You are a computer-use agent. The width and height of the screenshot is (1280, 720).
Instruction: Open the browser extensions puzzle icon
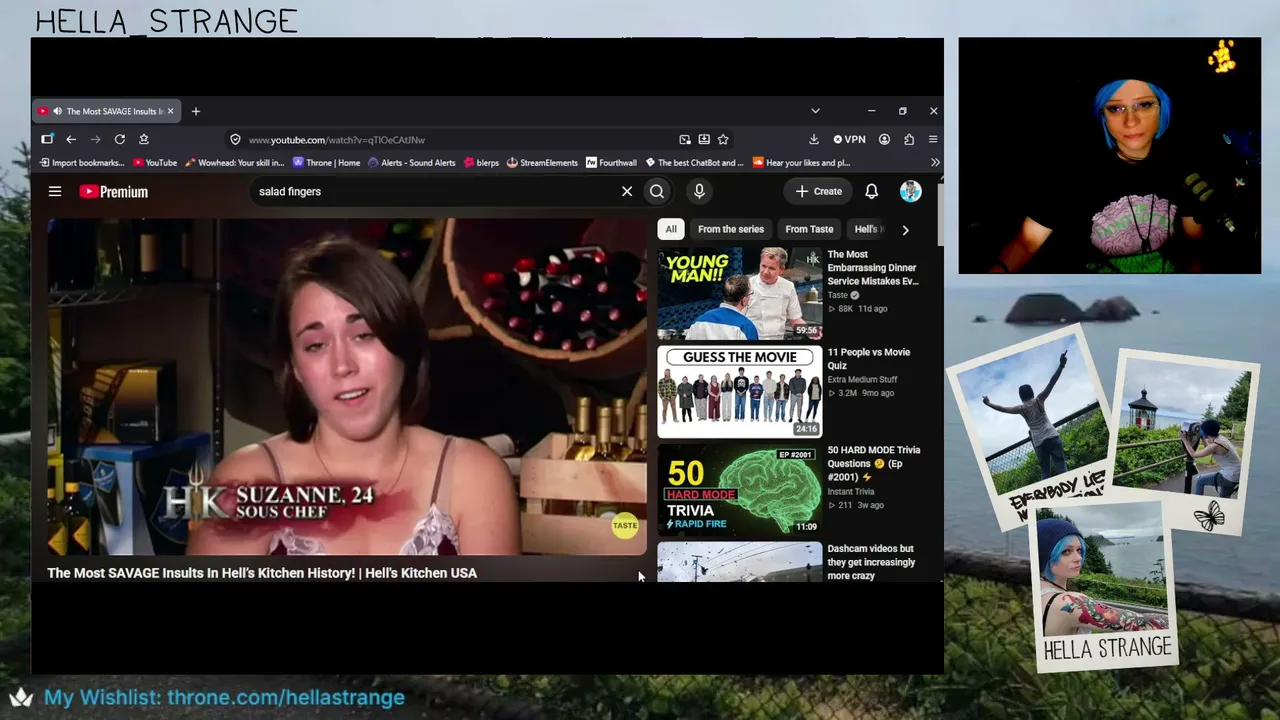click(x=909, y=140)
